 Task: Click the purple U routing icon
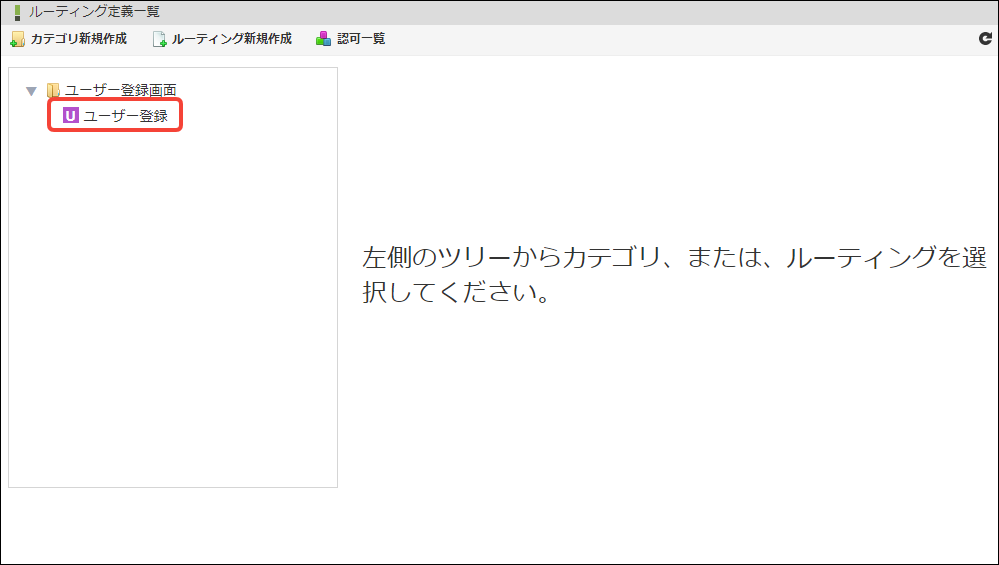coord(71,115)
